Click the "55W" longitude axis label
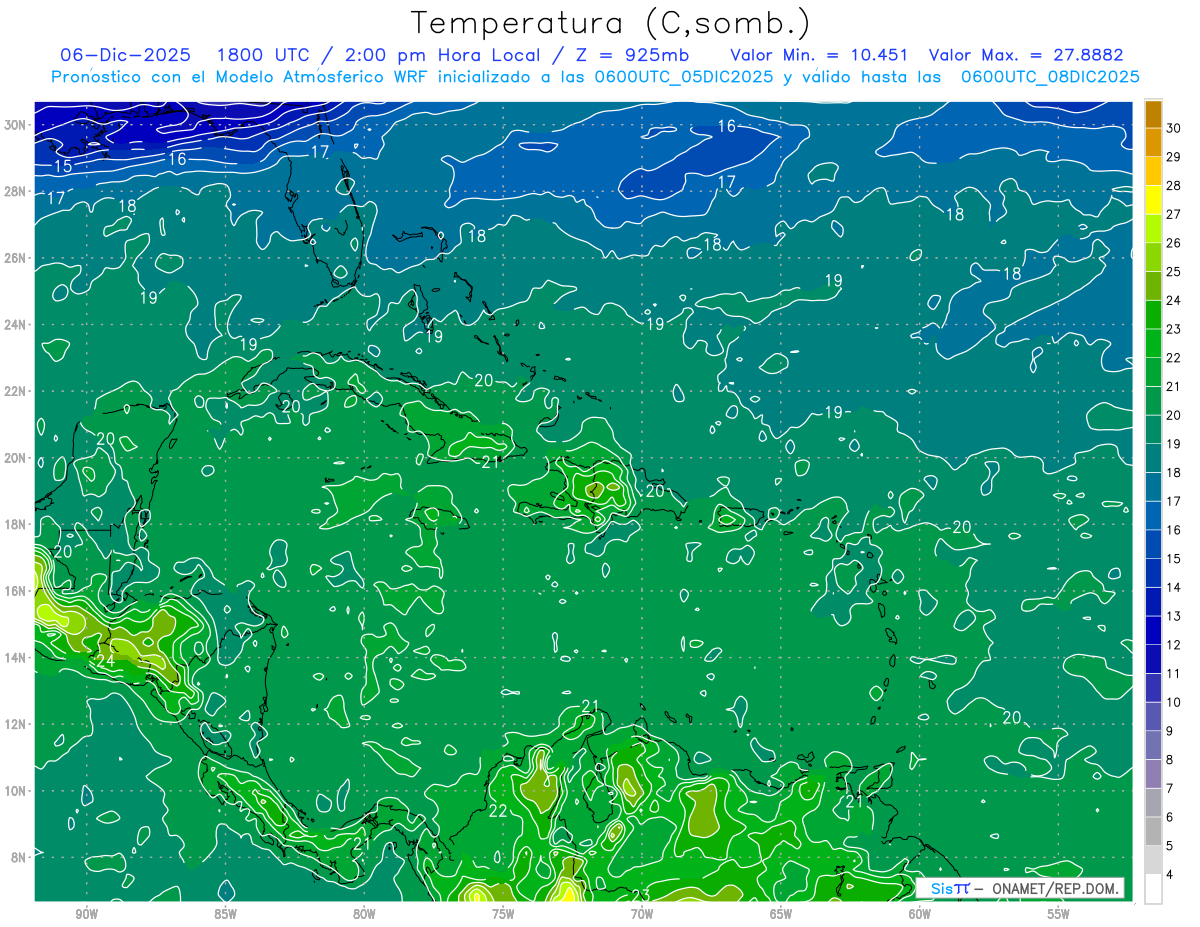1200x927 pixels. (1059, 914)
